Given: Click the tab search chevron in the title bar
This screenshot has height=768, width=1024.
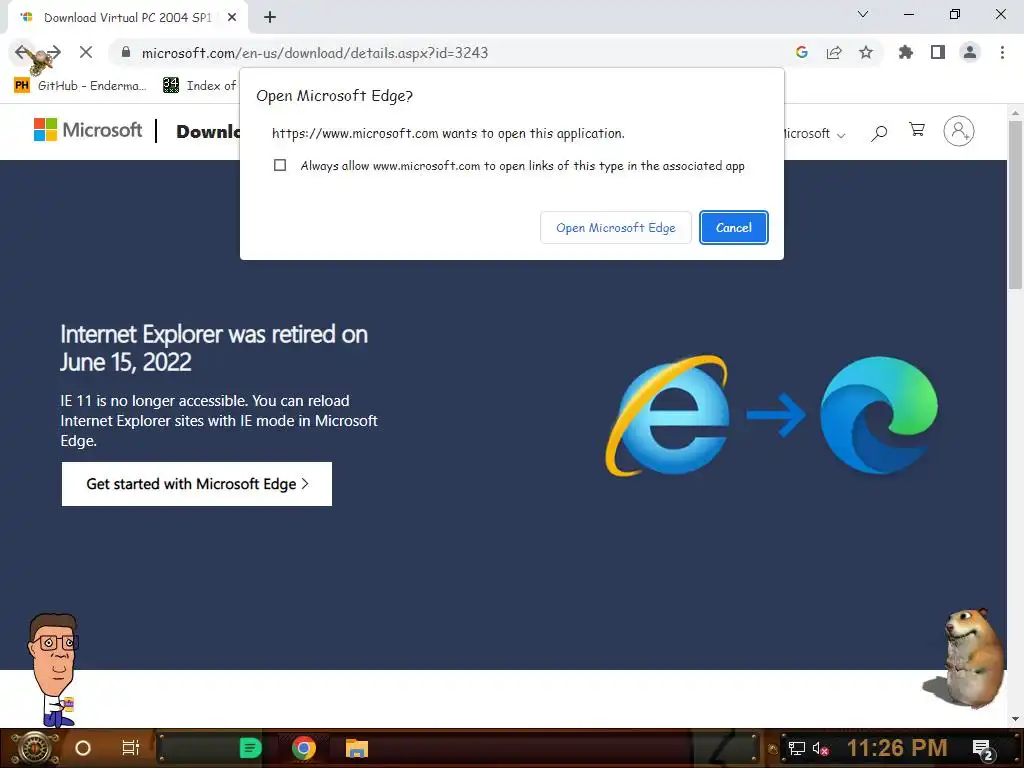Looking at the screenshot, I should coord(863,14).
